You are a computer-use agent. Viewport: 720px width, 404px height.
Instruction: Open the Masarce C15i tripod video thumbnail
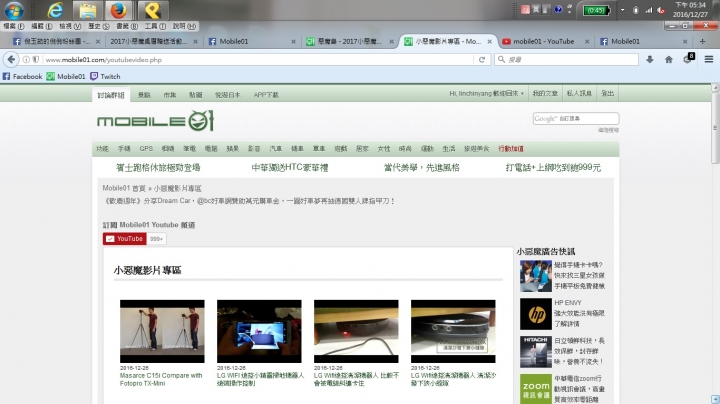[162, 331]
